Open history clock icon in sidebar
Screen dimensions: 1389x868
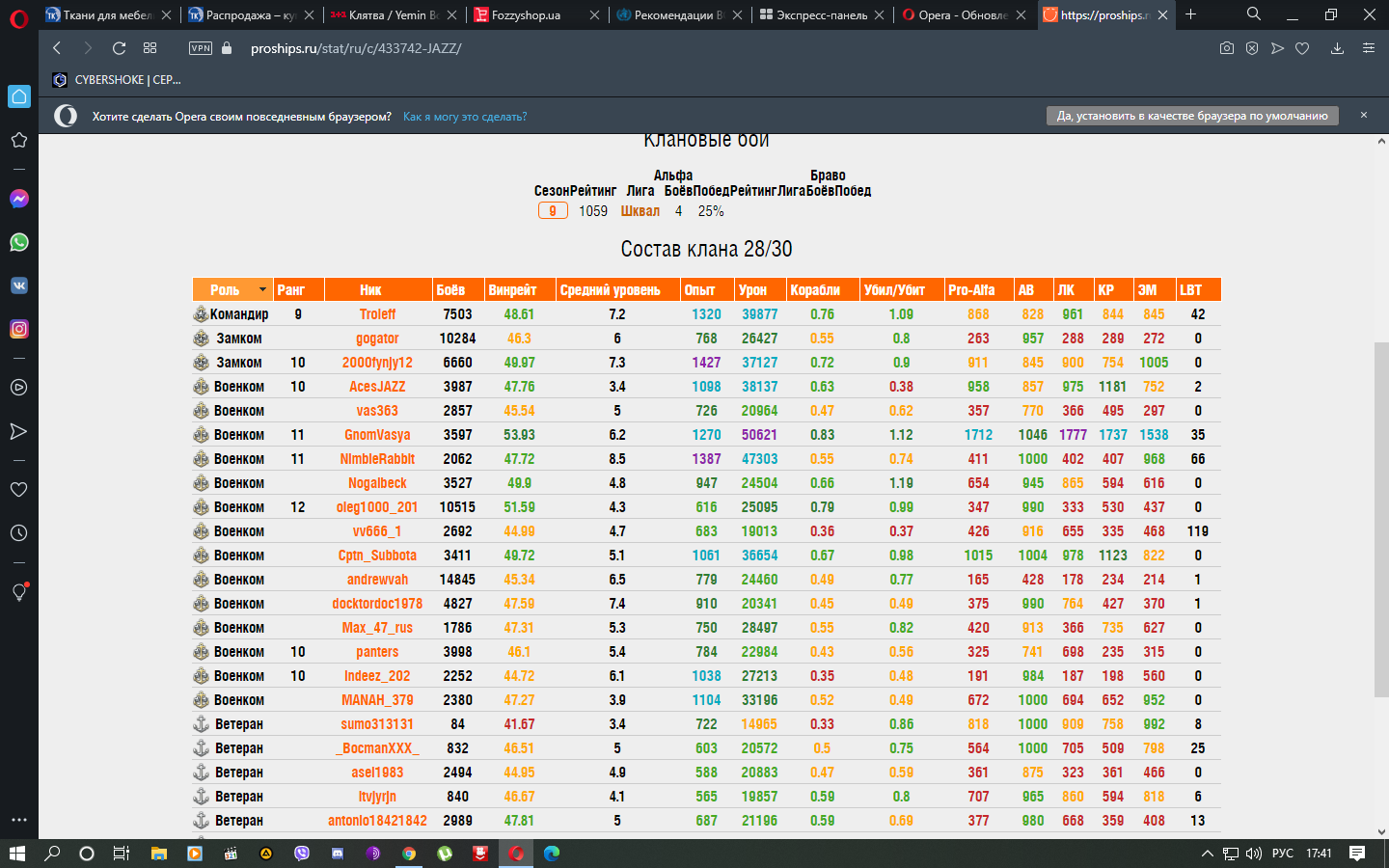pyautogui.click(x=18, y=532)
